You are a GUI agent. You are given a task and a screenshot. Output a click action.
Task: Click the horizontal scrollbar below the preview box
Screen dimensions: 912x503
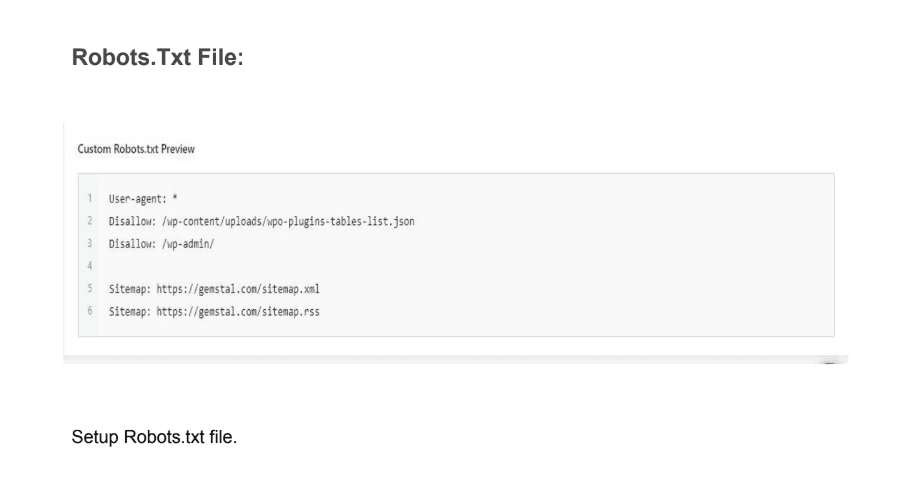[x=455, y=359]
